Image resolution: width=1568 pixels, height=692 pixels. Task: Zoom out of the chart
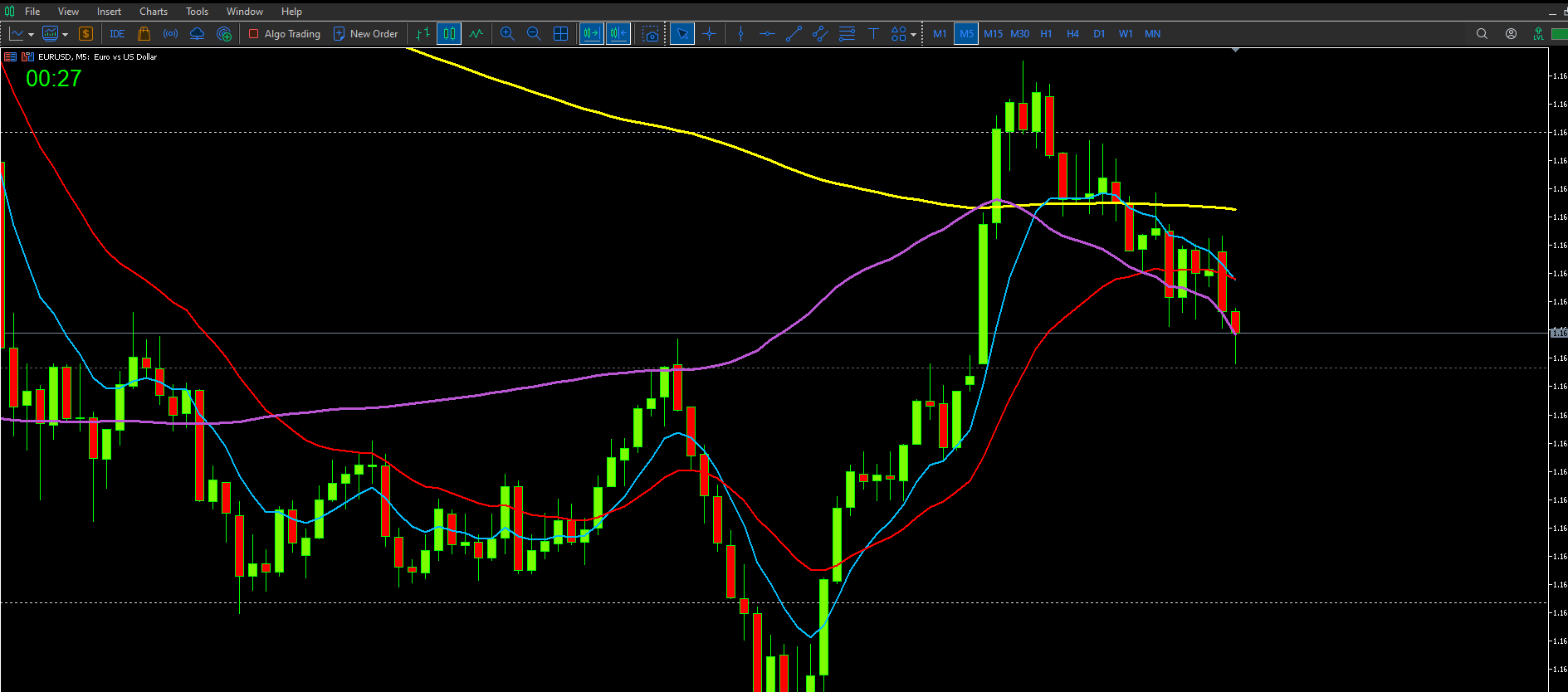(x=534, y=34)
